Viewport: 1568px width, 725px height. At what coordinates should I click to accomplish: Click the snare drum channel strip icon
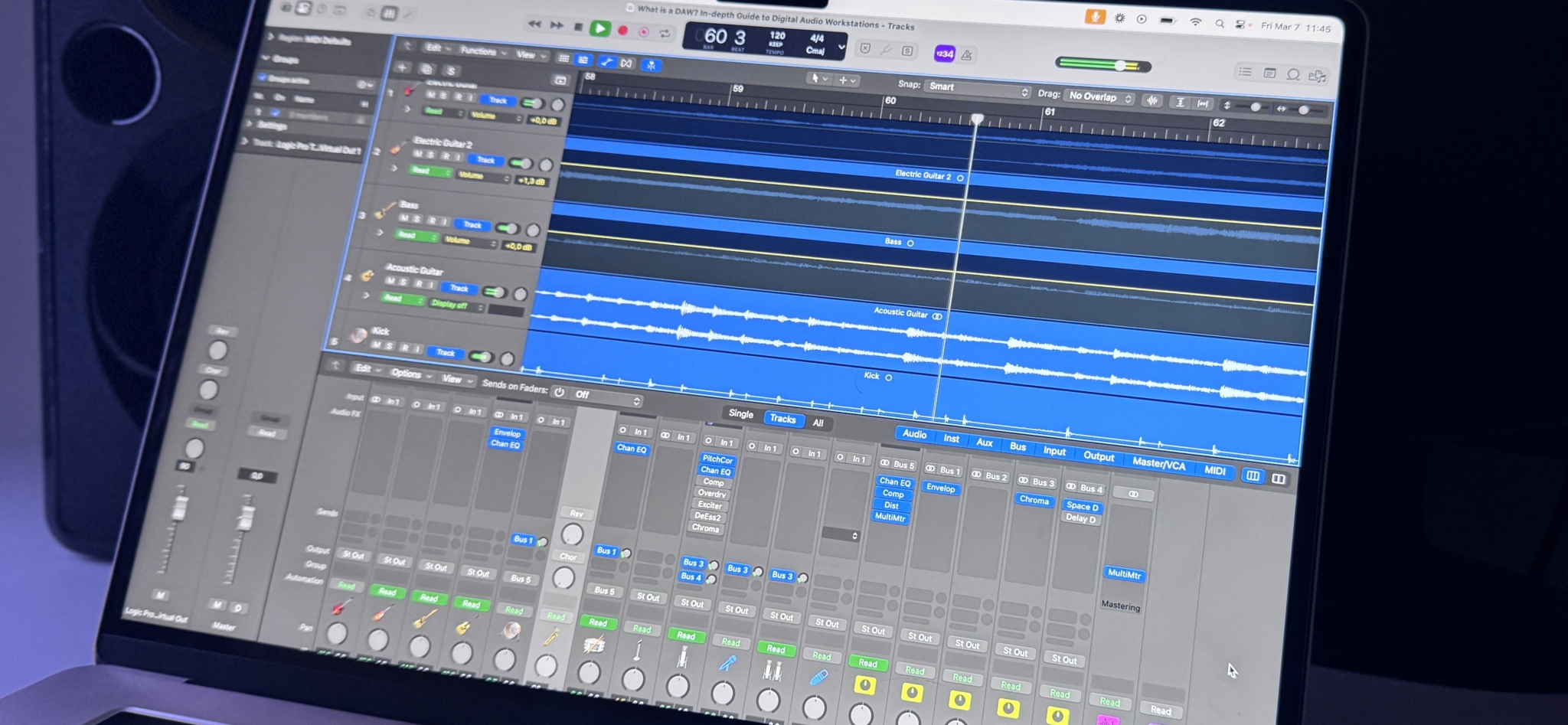pos(593,645)
